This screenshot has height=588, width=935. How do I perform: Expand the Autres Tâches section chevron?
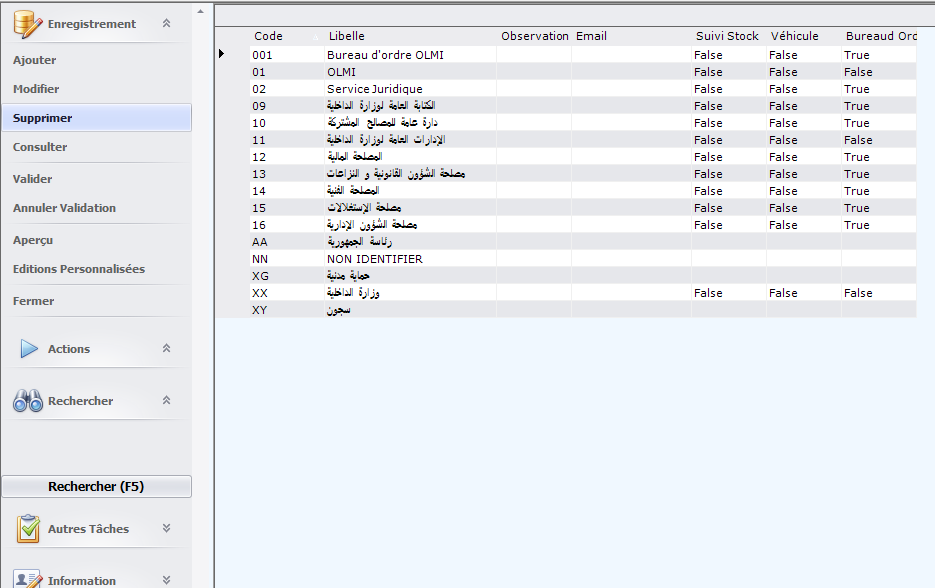click(x=166, y=529)
